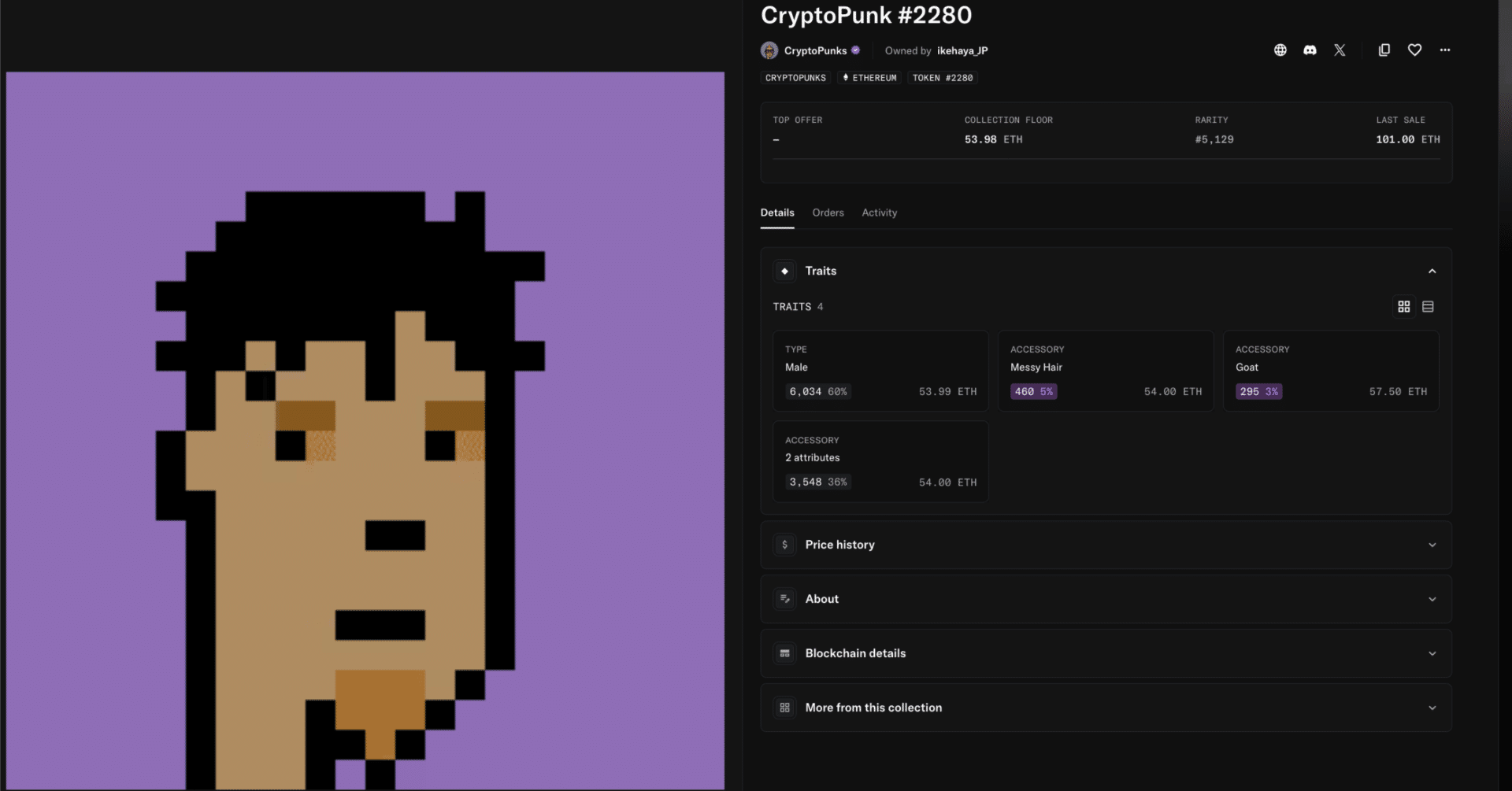Click the Goat floor price 57.50 ETH
Viewport: 1512px width, 791px height.
point(1398,392)
